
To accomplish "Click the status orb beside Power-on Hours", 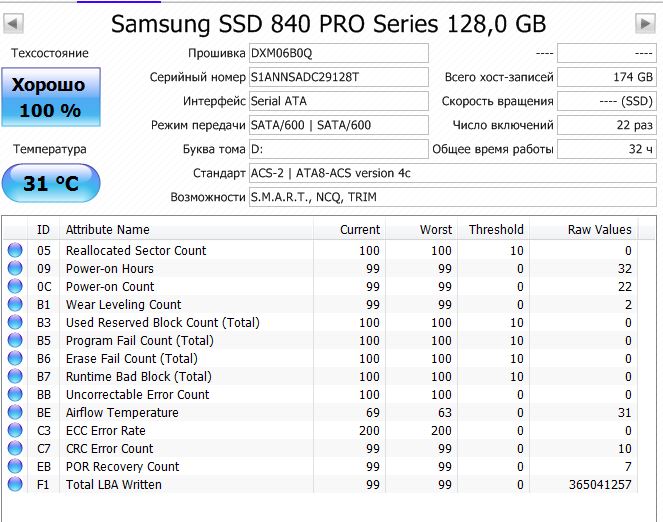I will coord(15,269).
